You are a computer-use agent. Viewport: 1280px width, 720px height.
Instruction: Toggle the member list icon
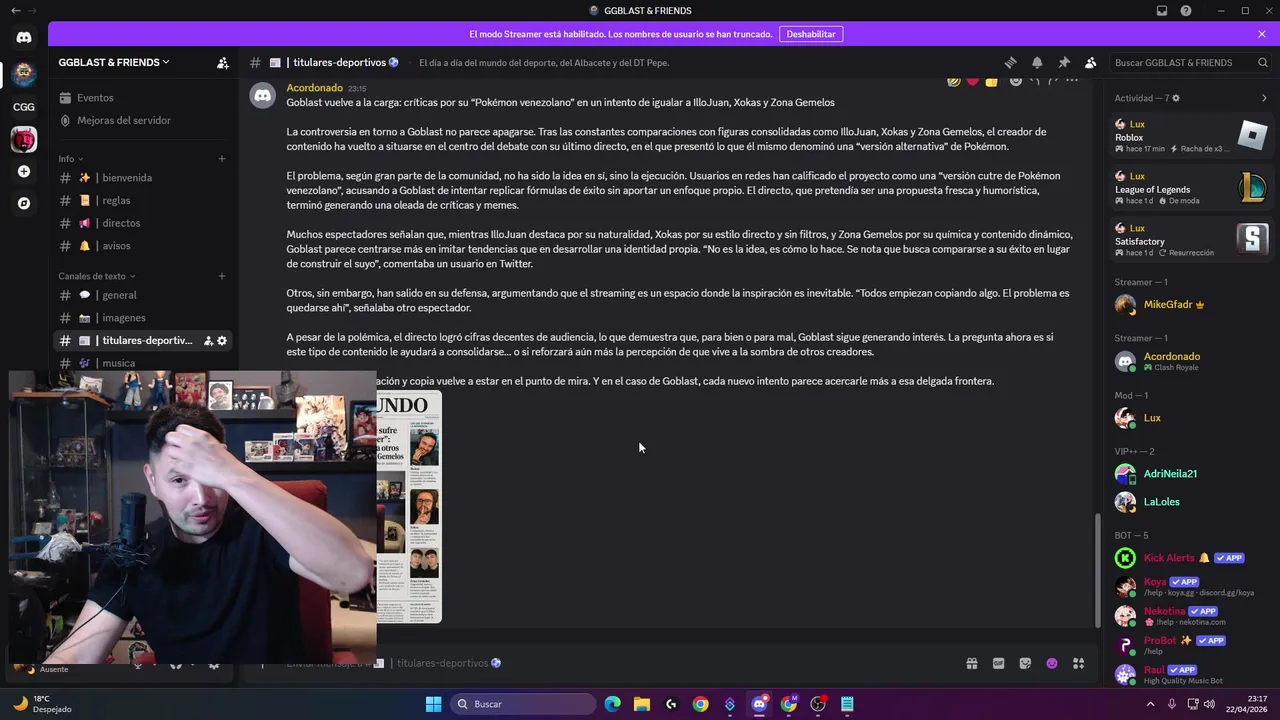[1090, 62]
